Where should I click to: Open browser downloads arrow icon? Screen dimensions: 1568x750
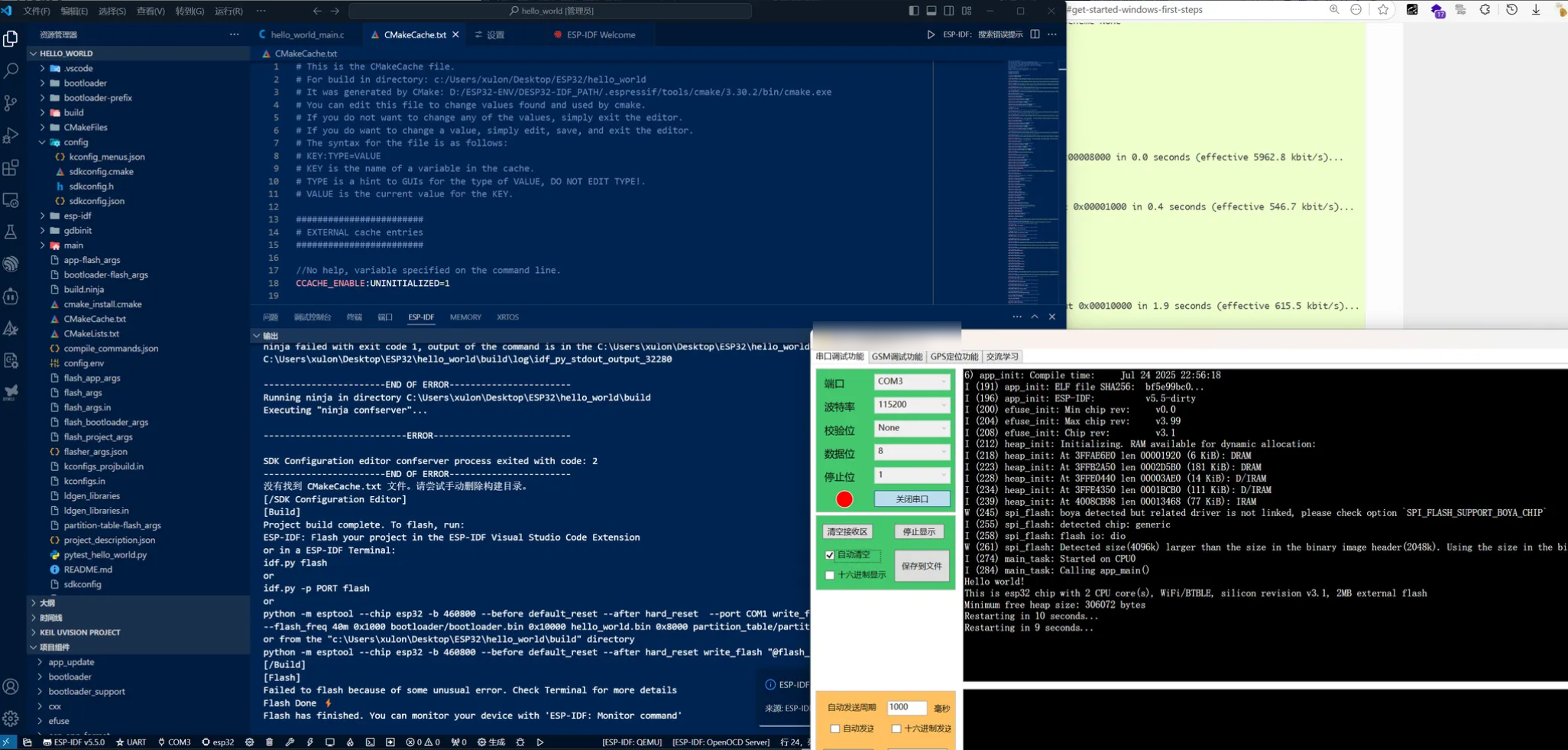pyautogui.click(x=1536, y=10)
